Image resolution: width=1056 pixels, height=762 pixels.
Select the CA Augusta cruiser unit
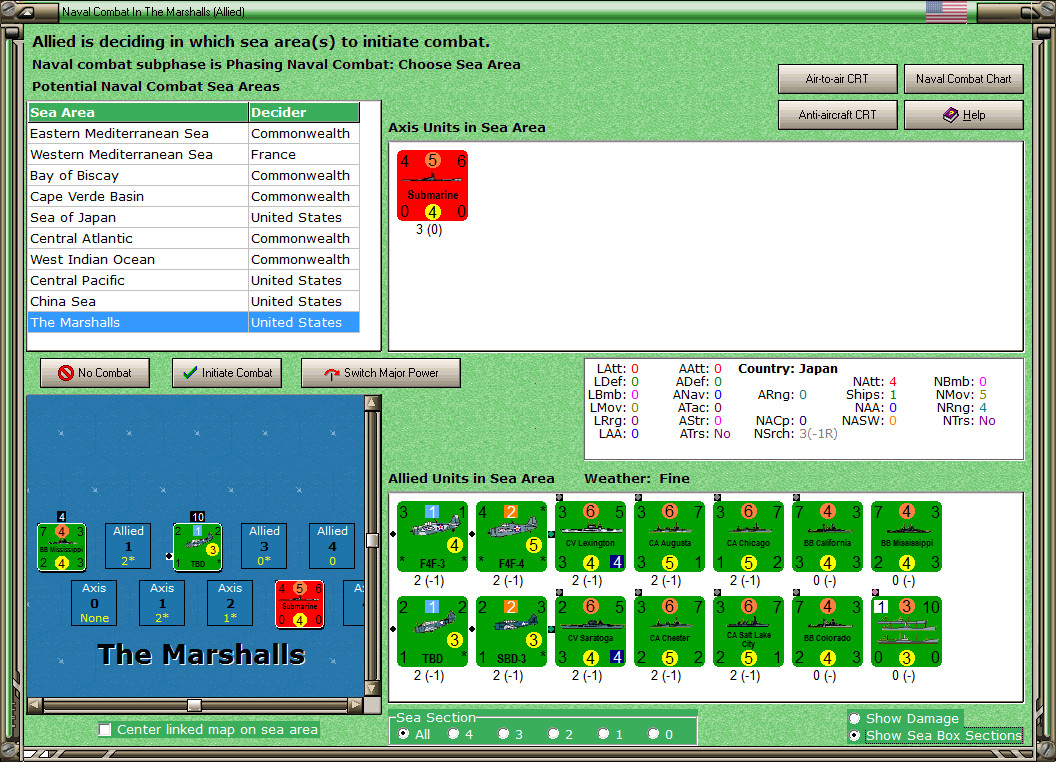coord(669,536)
